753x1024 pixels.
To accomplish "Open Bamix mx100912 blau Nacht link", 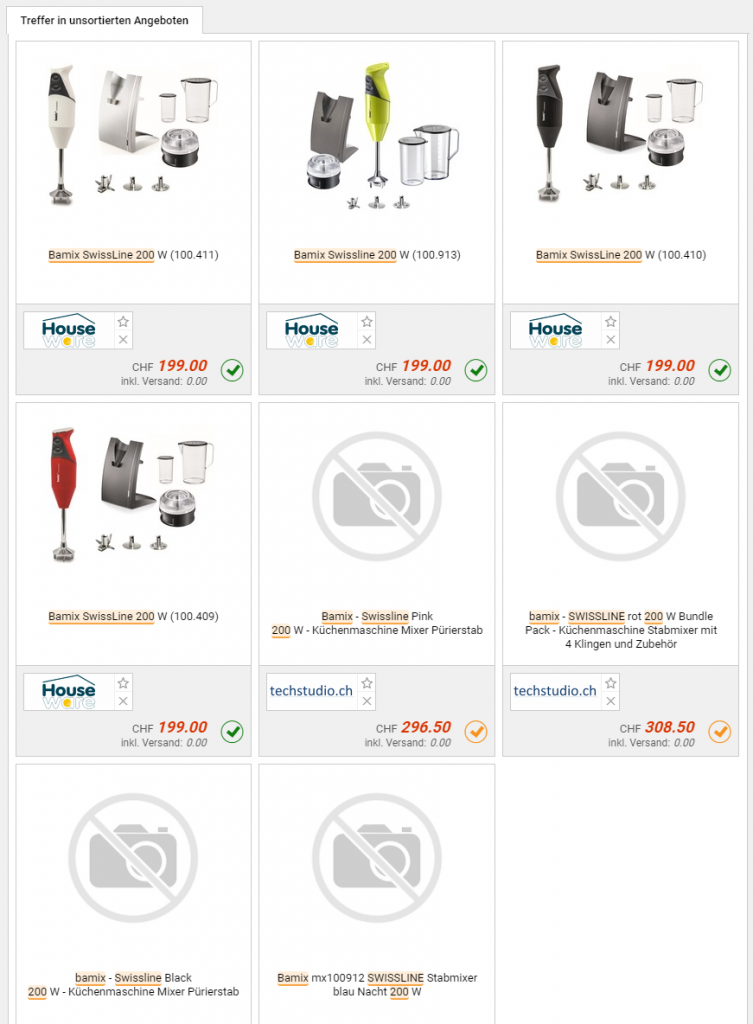I will pyautogui.click(x=377, y=985).
